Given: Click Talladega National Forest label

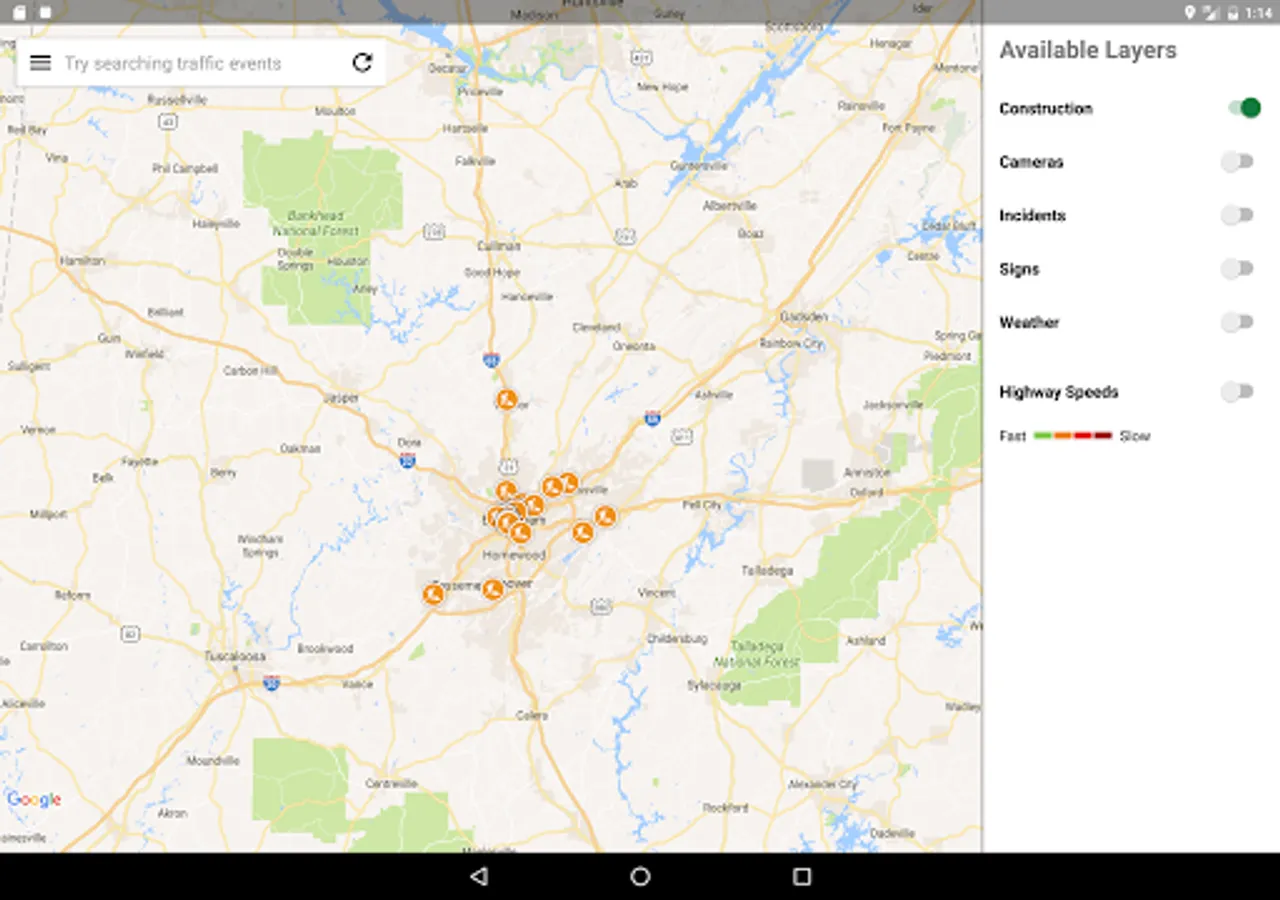Looking at the screenshot, I should (757, 655).
